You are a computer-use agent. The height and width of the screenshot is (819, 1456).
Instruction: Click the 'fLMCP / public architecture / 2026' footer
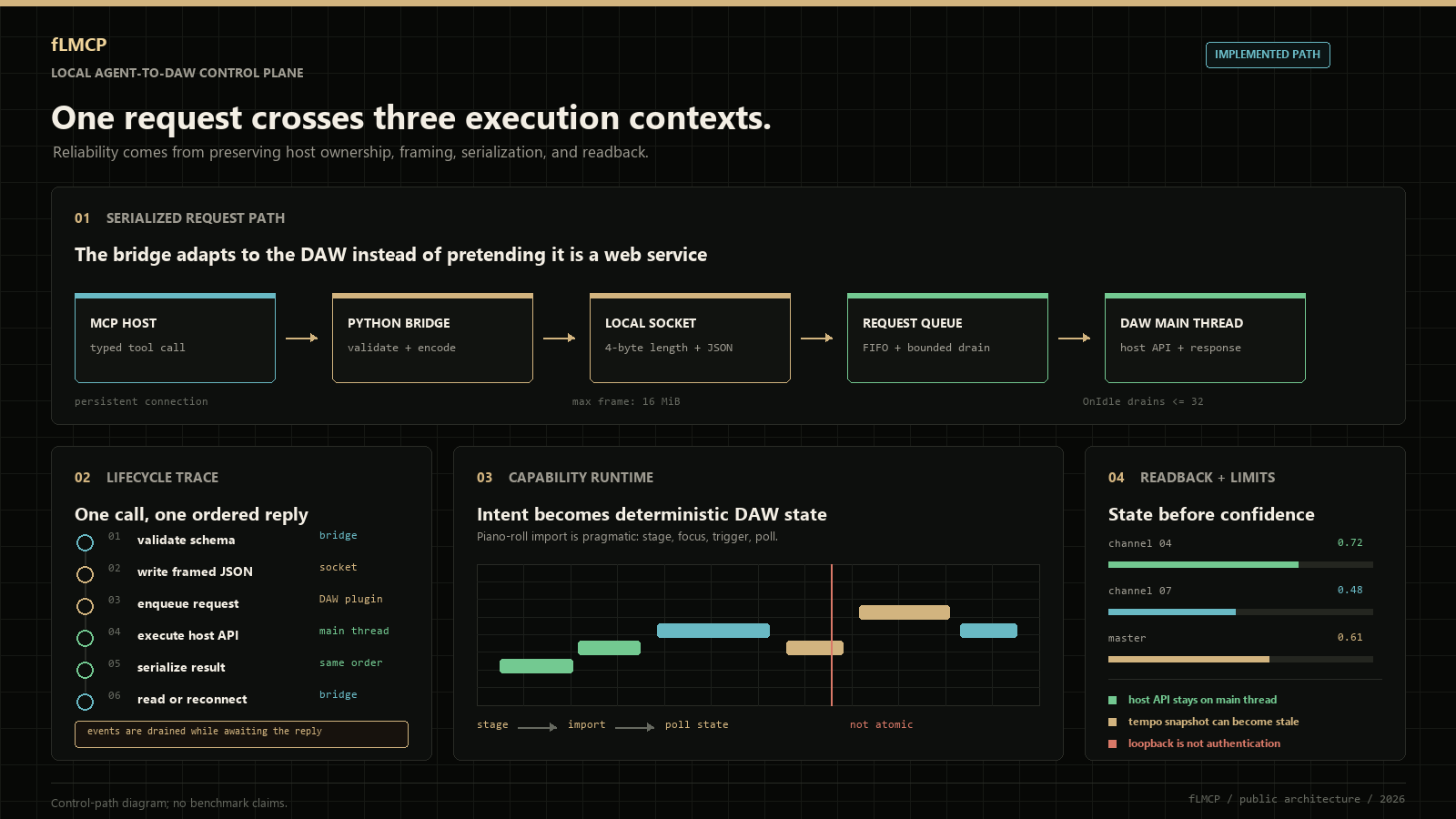pyautogui.click(x=1297, y=800)
